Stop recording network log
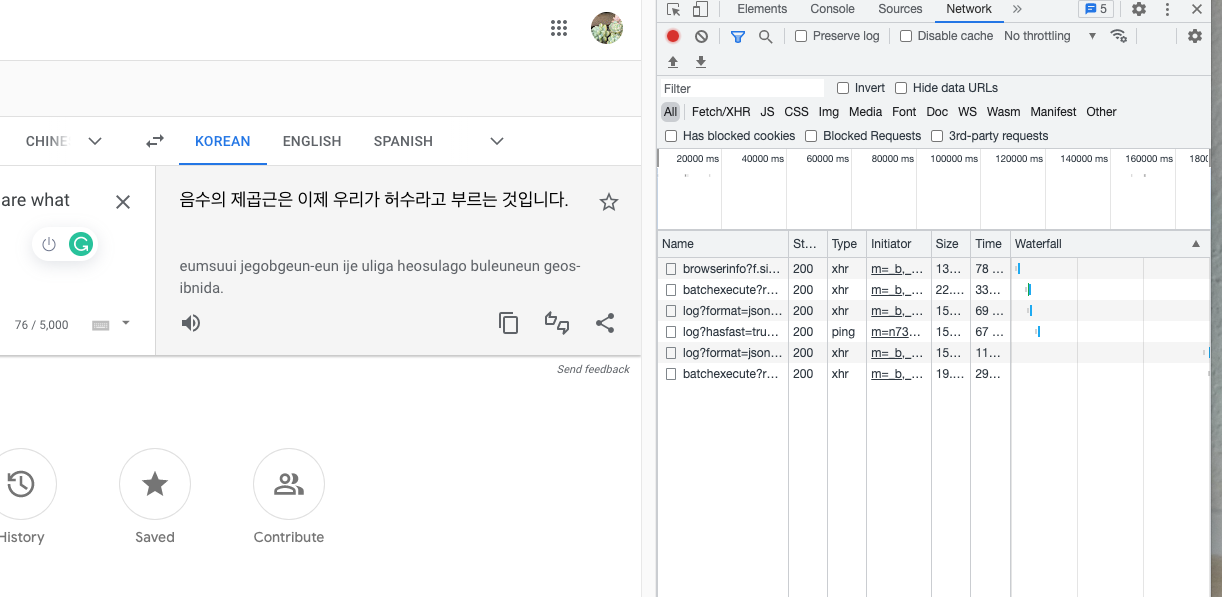The height and width of the screenshot is (597, 1222). coord(673,36)
